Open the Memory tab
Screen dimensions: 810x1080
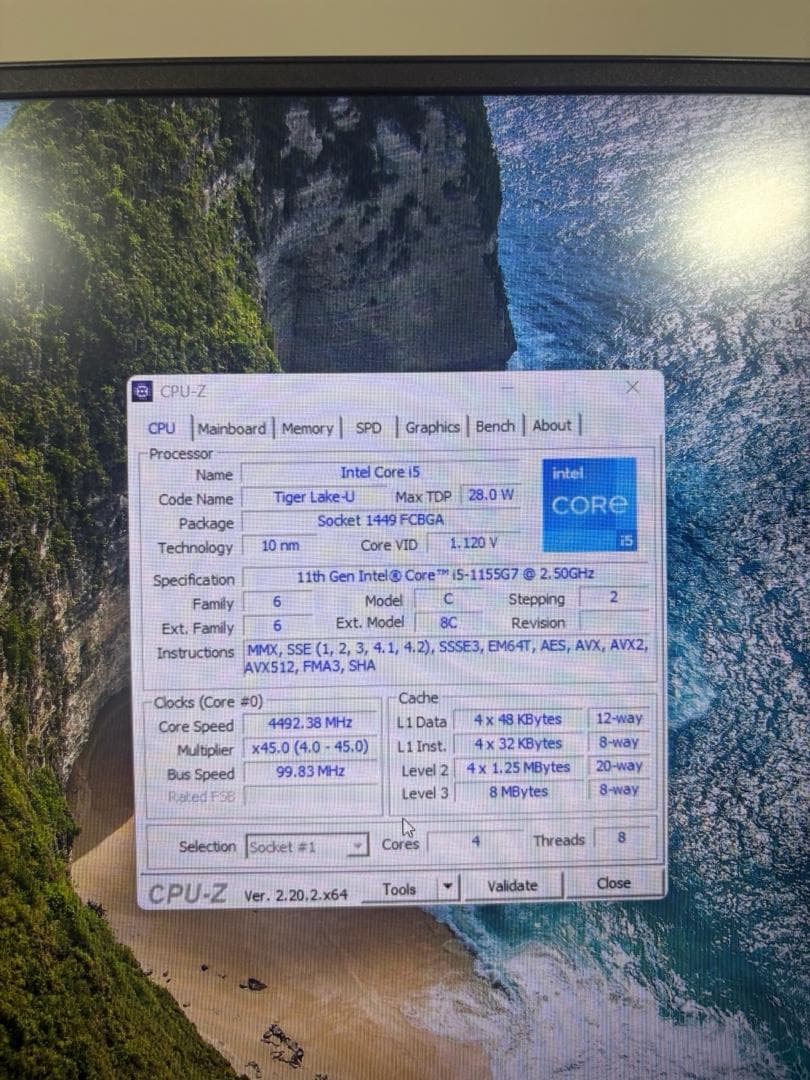307,428
